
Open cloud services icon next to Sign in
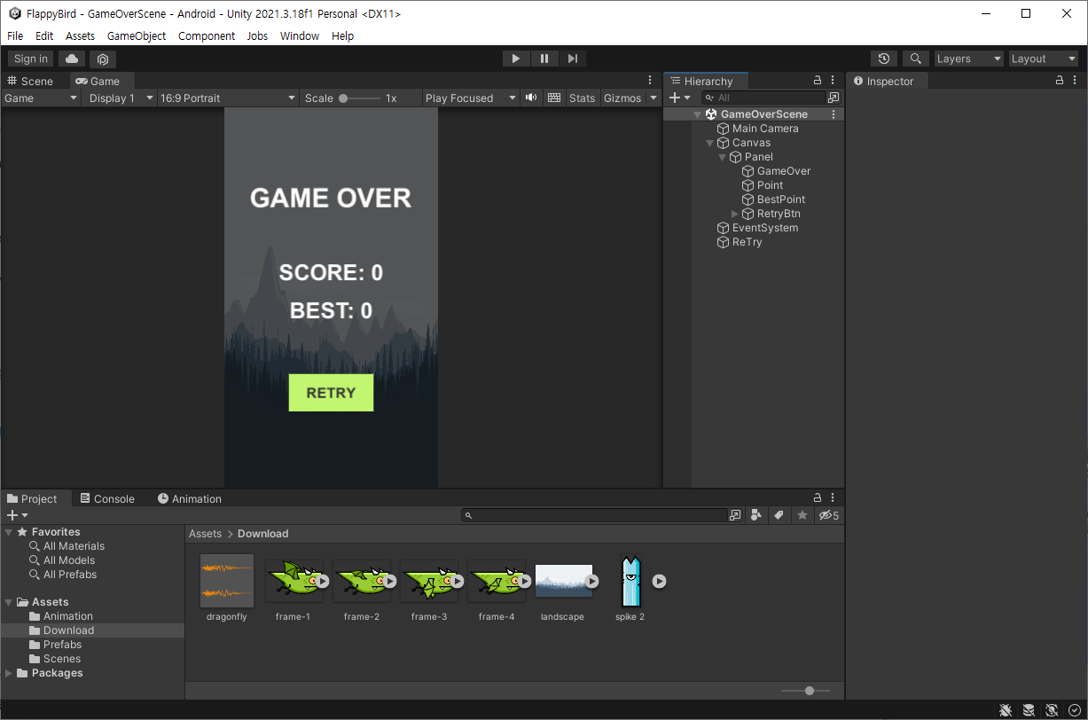tap(71, 59)
